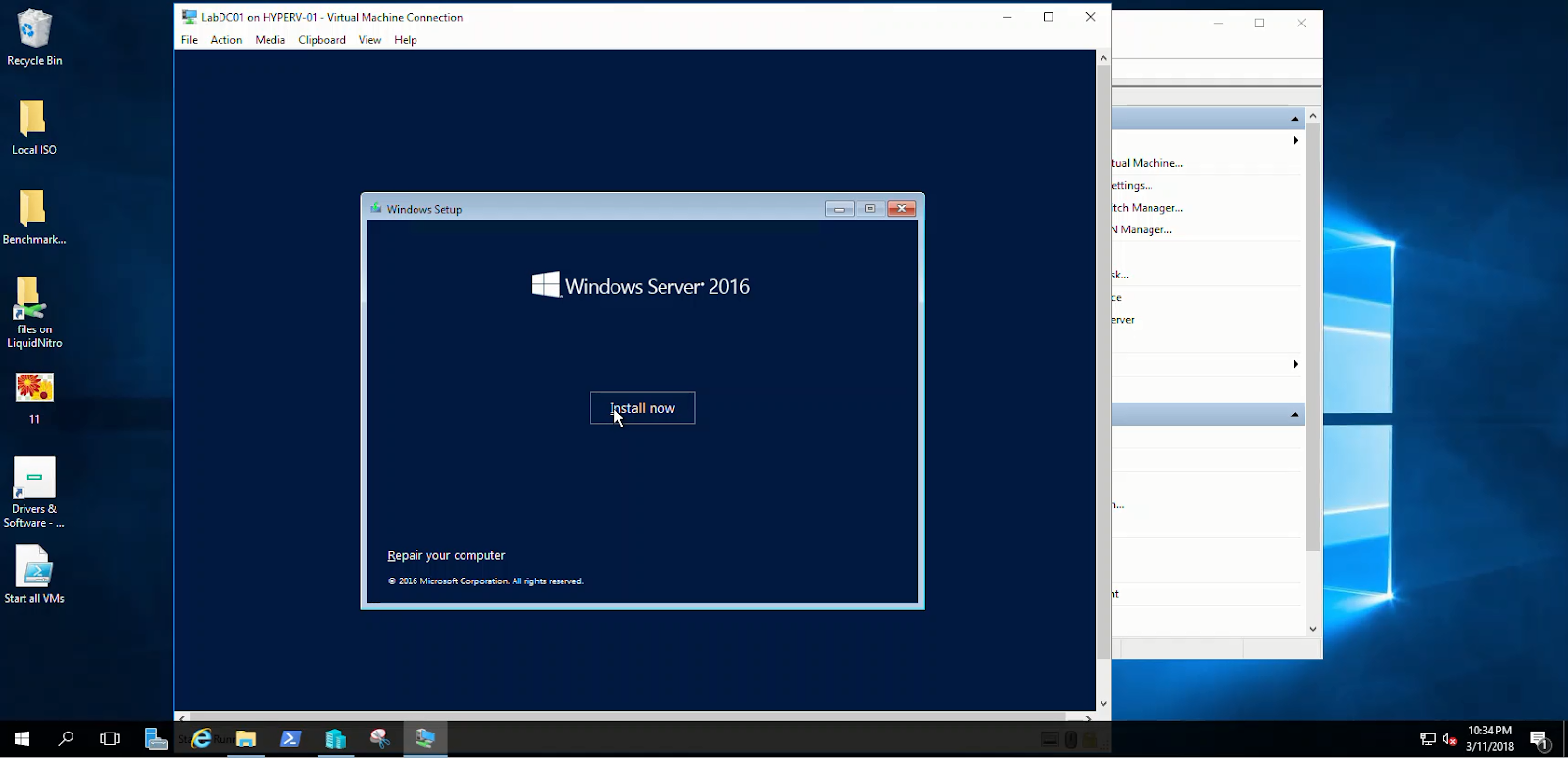Open taskbar search magnifier
1568x758 pixels.
[66, 738]
